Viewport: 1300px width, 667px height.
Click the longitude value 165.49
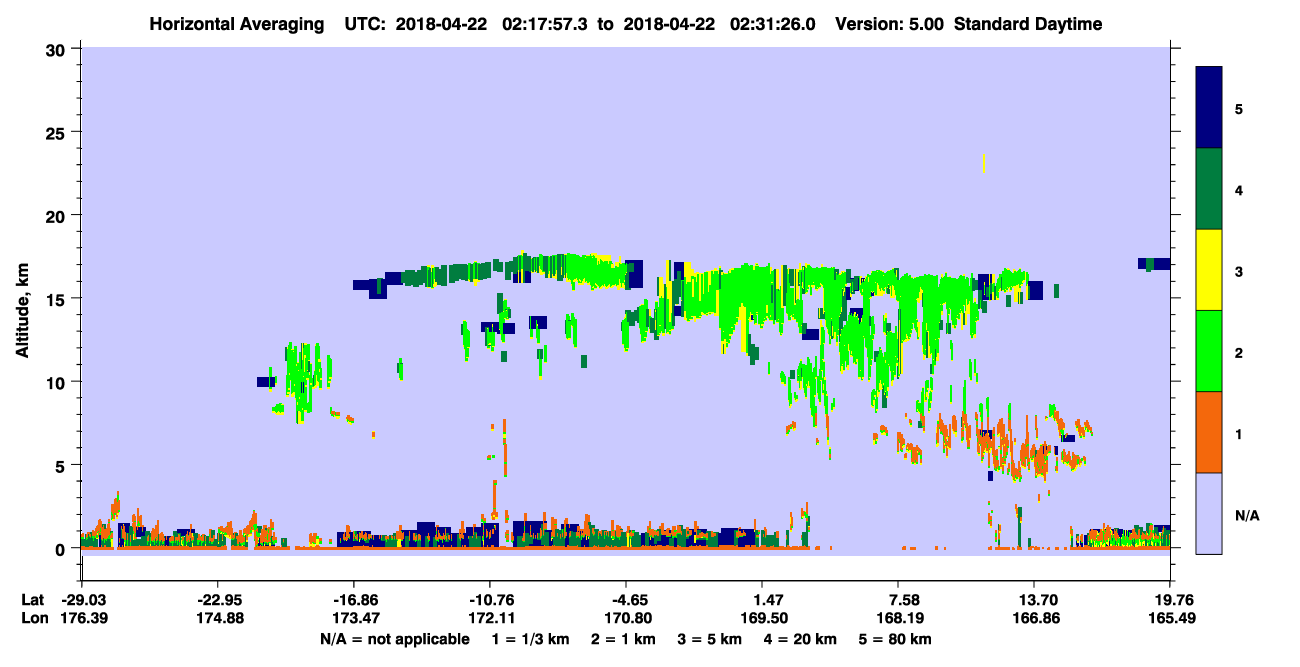(x=1170, y=618)
